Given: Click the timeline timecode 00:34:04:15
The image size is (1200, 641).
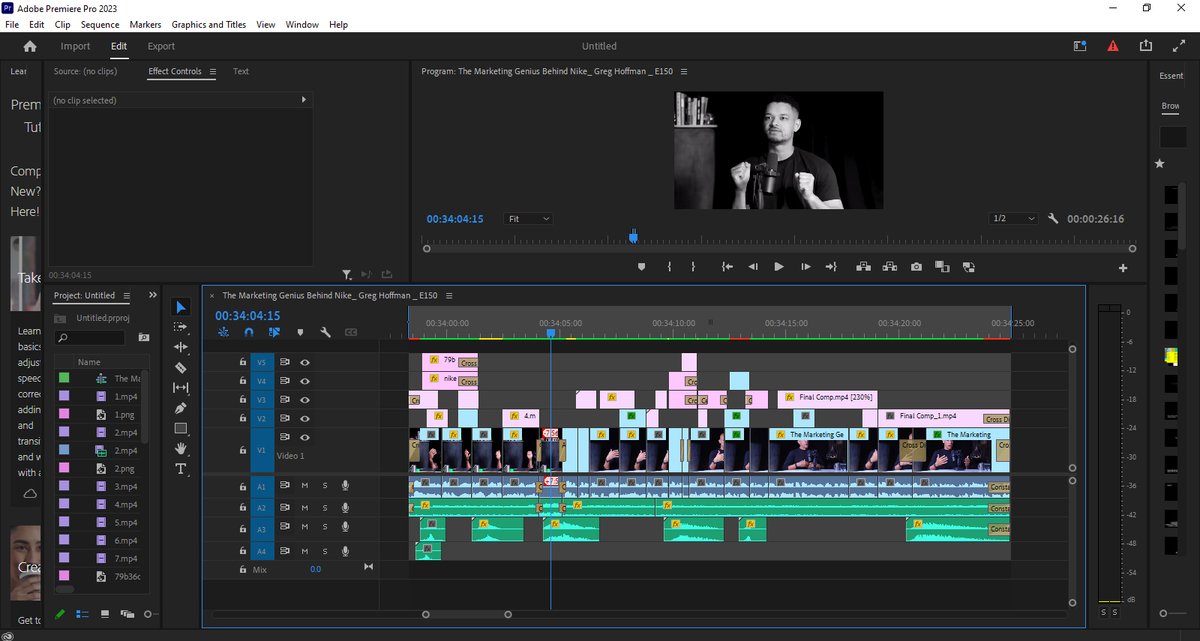Looking at the screenshot, I should (247, 315).
